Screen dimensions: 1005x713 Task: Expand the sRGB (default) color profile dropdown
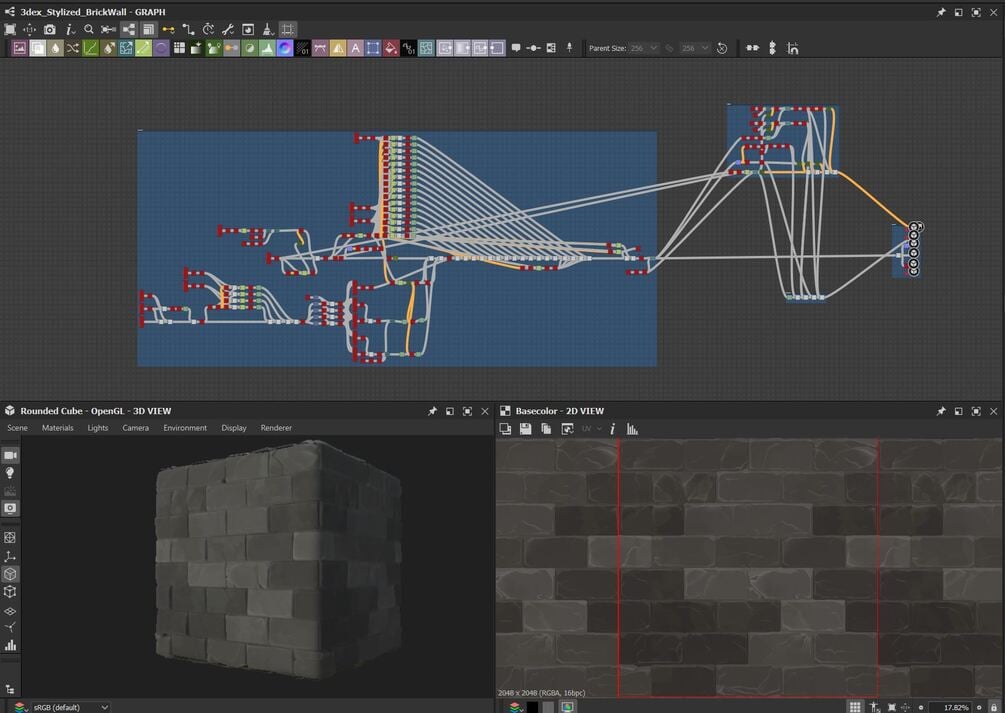point(71,707)
